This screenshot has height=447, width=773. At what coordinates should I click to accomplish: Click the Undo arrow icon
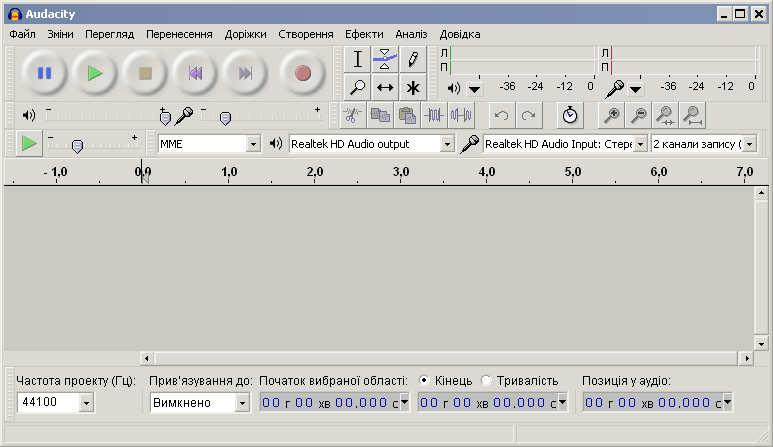502,115
